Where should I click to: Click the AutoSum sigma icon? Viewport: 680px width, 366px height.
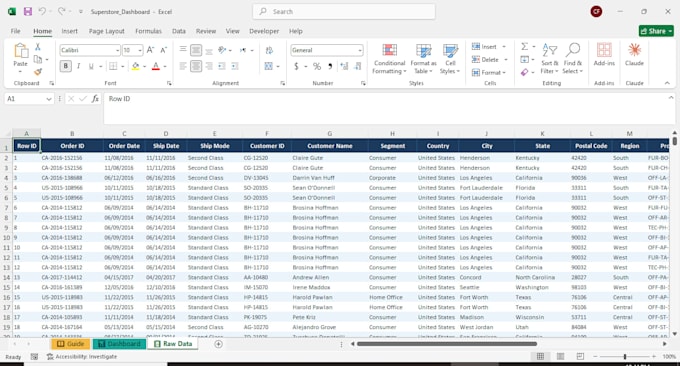tap(524, 46)
